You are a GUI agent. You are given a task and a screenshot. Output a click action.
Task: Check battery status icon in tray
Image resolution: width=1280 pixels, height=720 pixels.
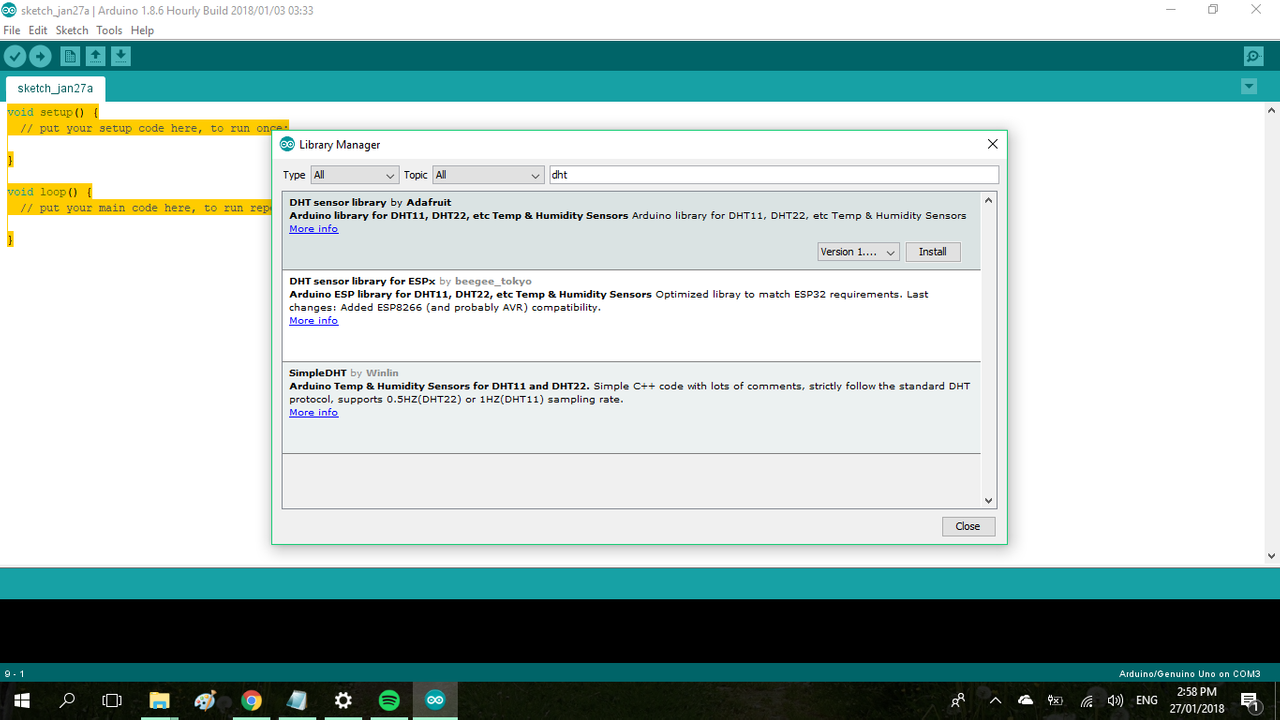[1055, 701]
